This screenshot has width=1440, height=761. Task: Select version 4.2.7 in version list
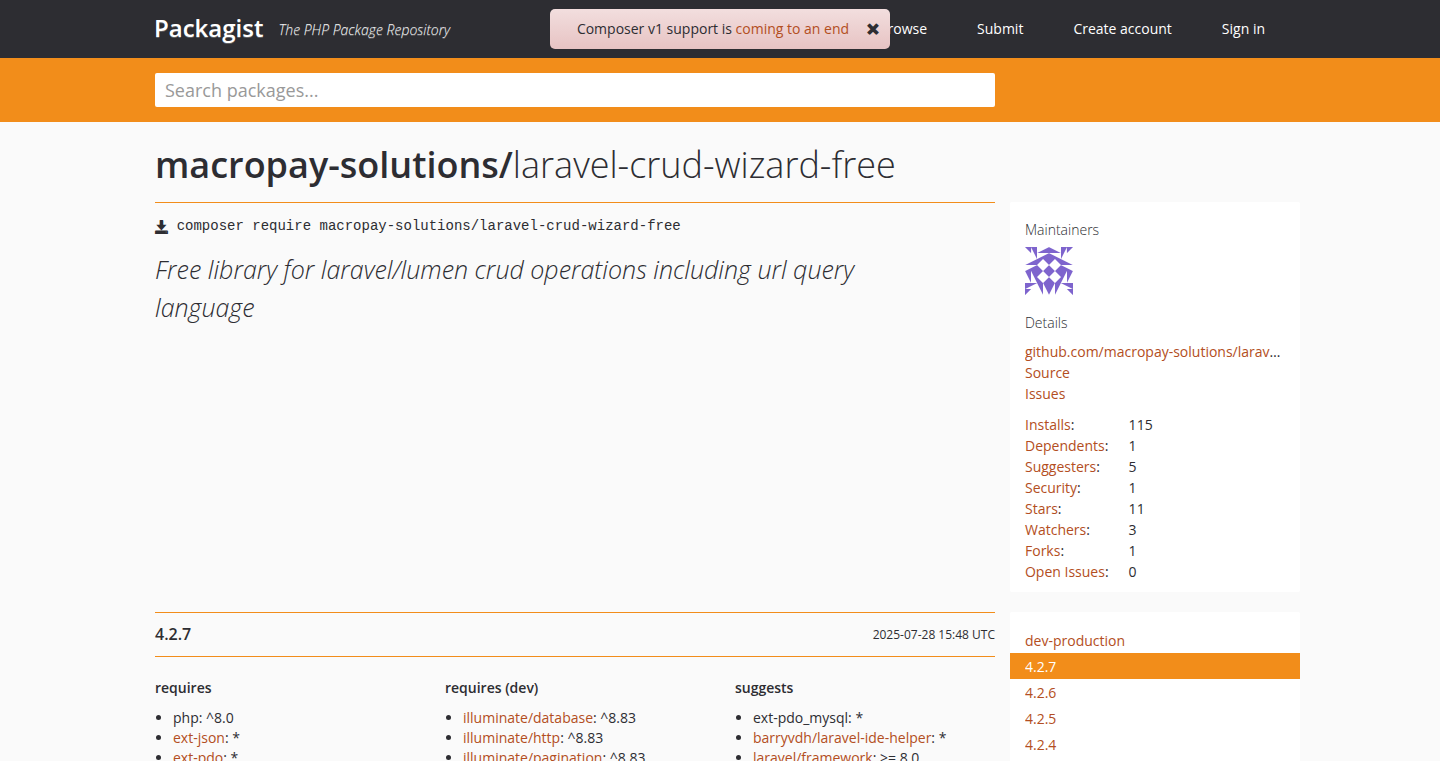[1155, 666]
